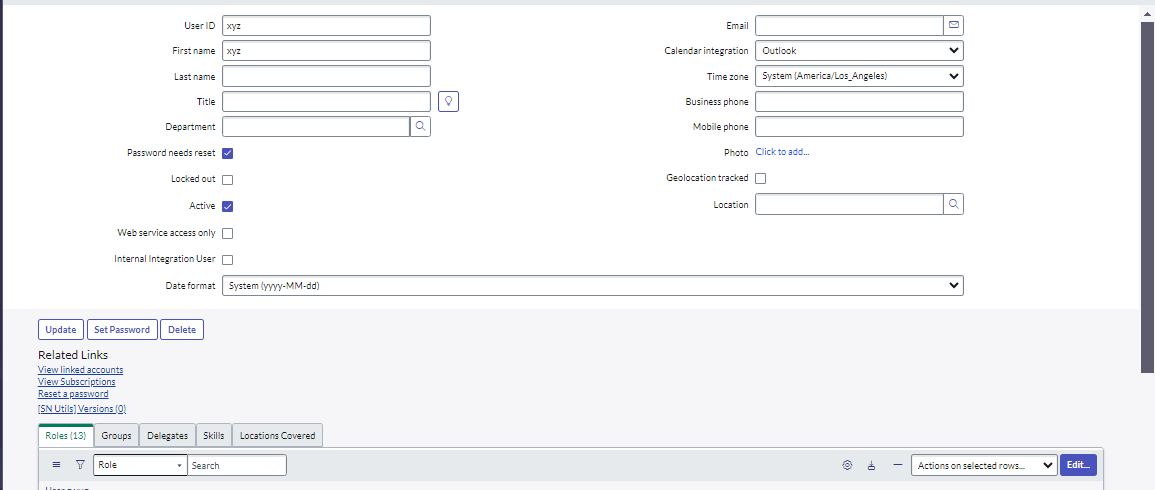The image size is (1155, 490).
Task: Open the Calendar integration dropdown
Action: 860,51
